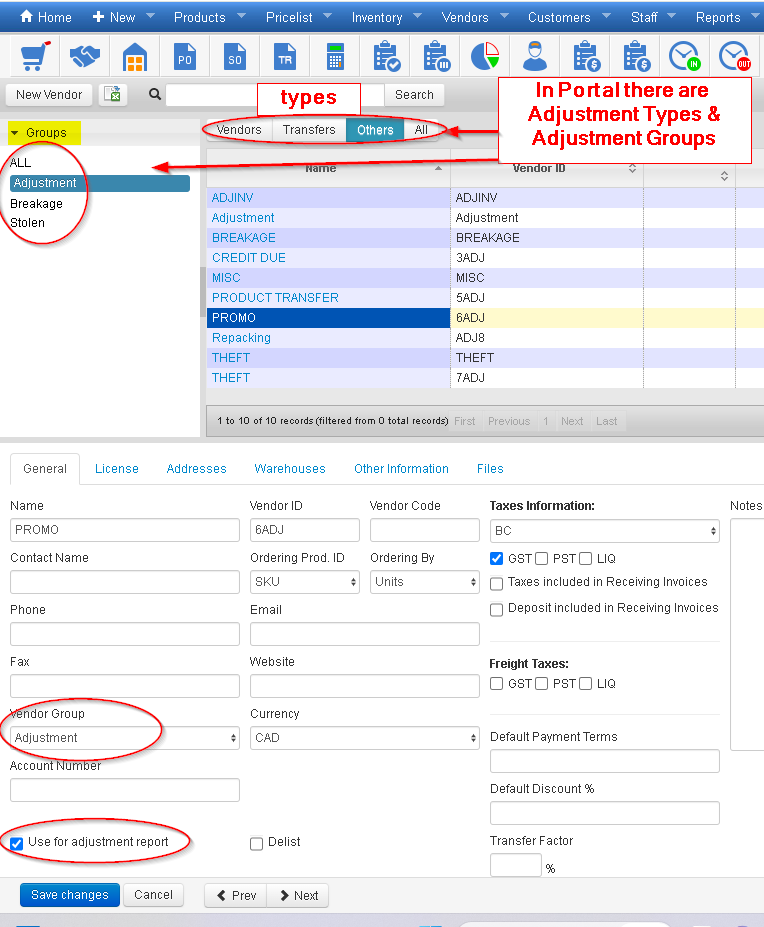This screenshot has height=927, width=764.
Task: Expand the Staff menu arrow
Action: 671,16
